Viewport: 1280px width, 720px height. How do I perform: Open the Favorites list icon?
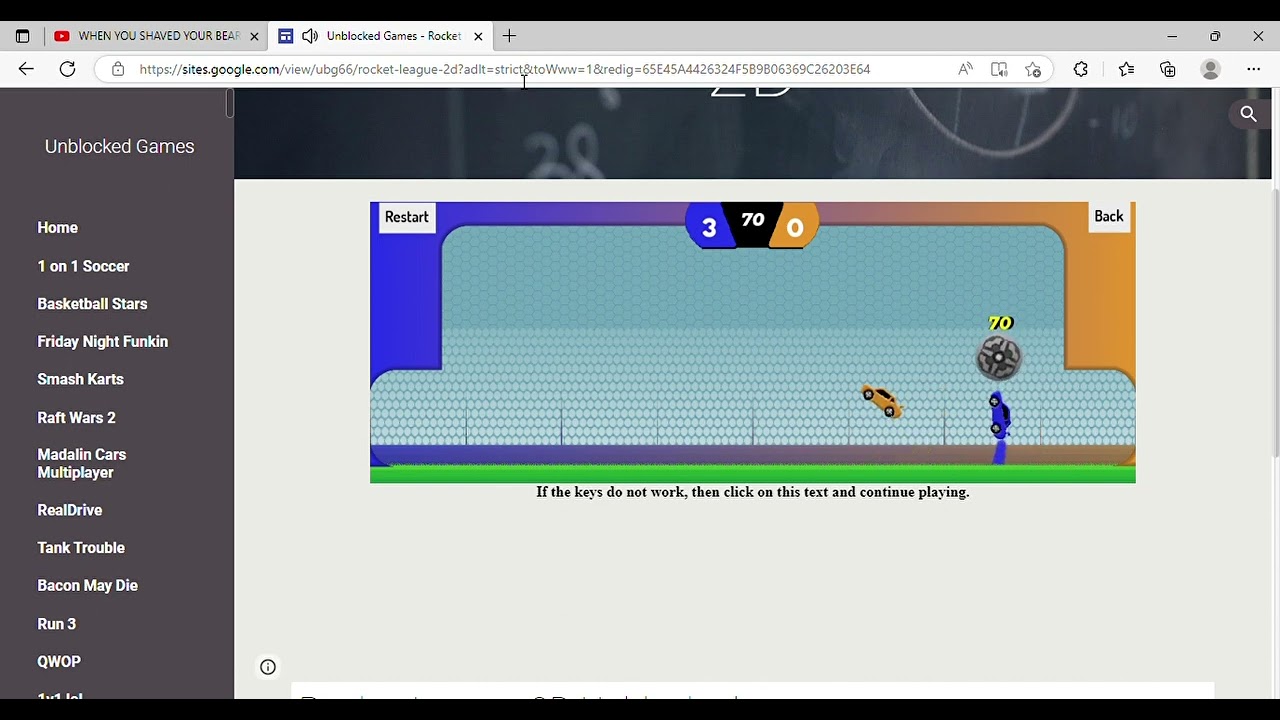click(x=1126, y=69)
